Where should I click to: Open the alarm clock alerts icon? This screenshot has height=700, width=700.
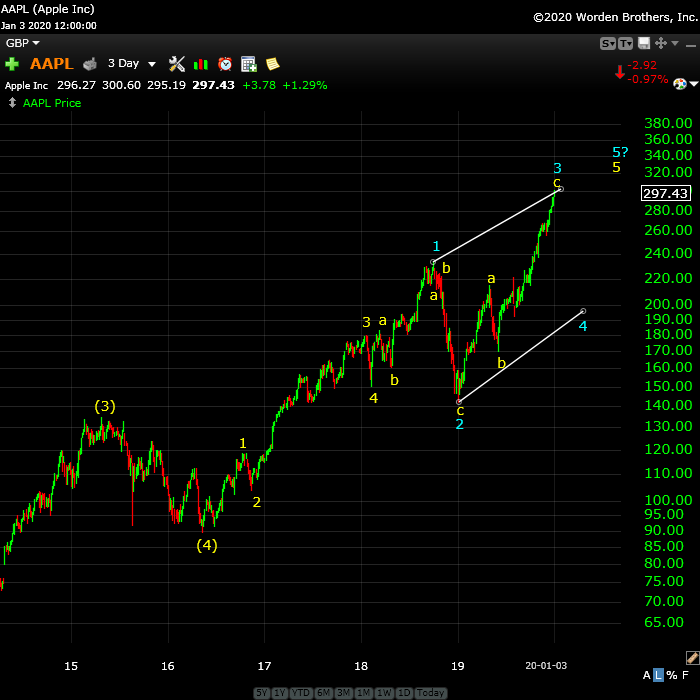[225, 64]
